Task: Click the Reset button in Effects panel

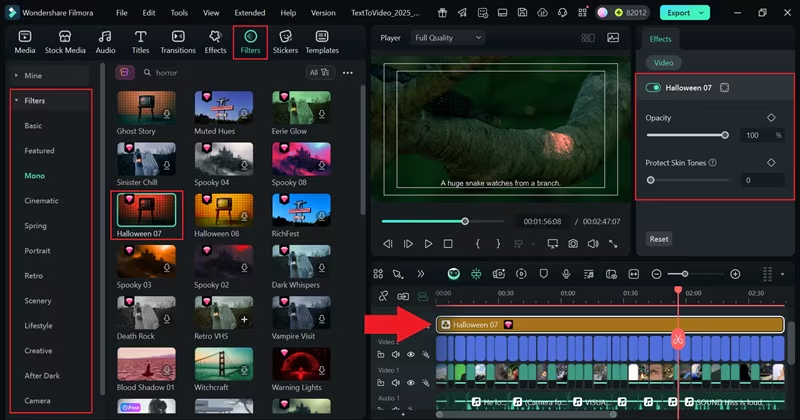Action: 659,239
